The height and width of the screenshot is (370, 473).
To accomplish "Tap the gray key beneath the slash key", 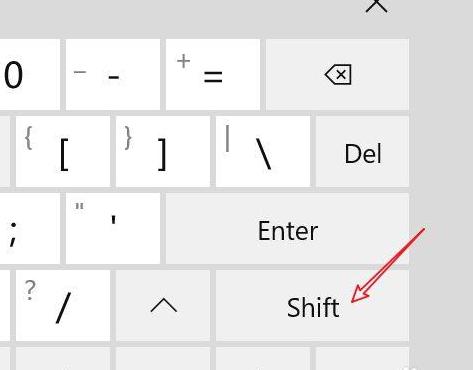I will point(63,359).
